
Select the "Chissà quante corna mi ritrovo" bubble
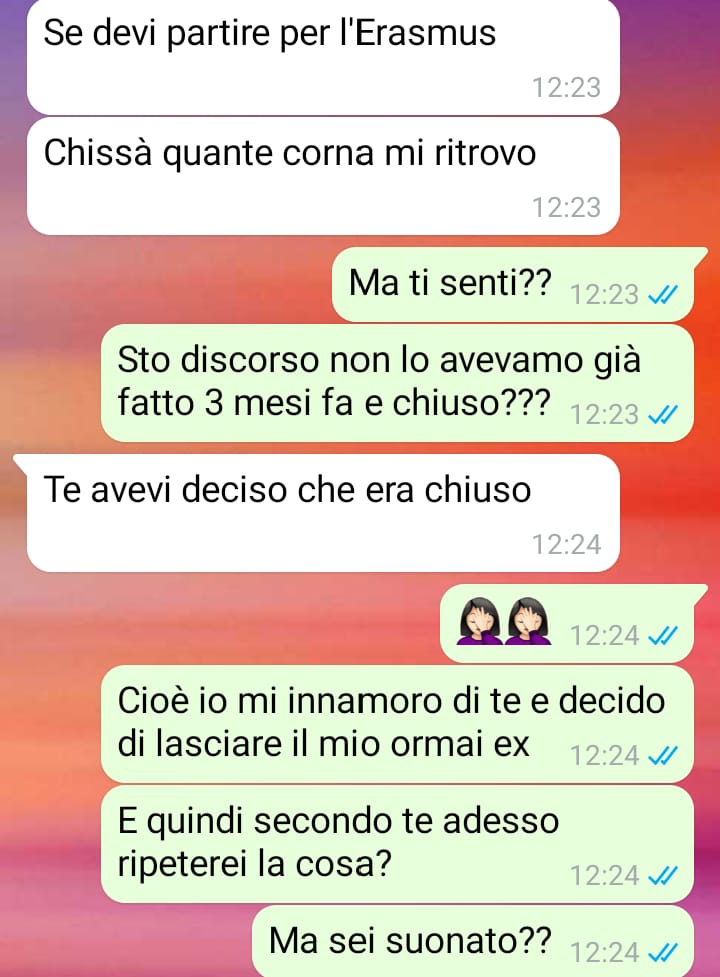(323, 176)
